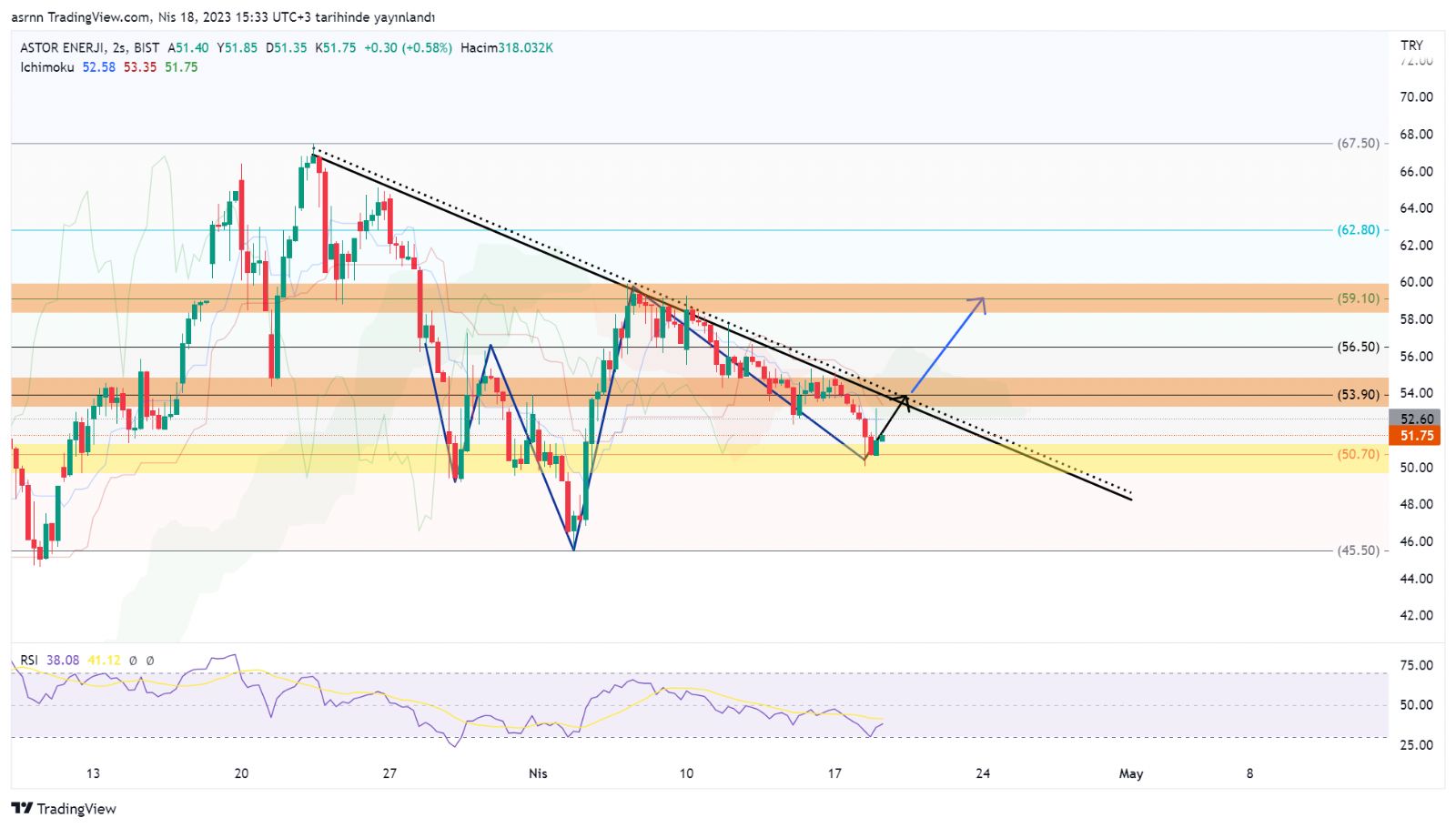Open the ASTOR ENERJI symbol title
Image resolution: width=1456 pixels, height=828 pixels.
[x=61, y=47]
